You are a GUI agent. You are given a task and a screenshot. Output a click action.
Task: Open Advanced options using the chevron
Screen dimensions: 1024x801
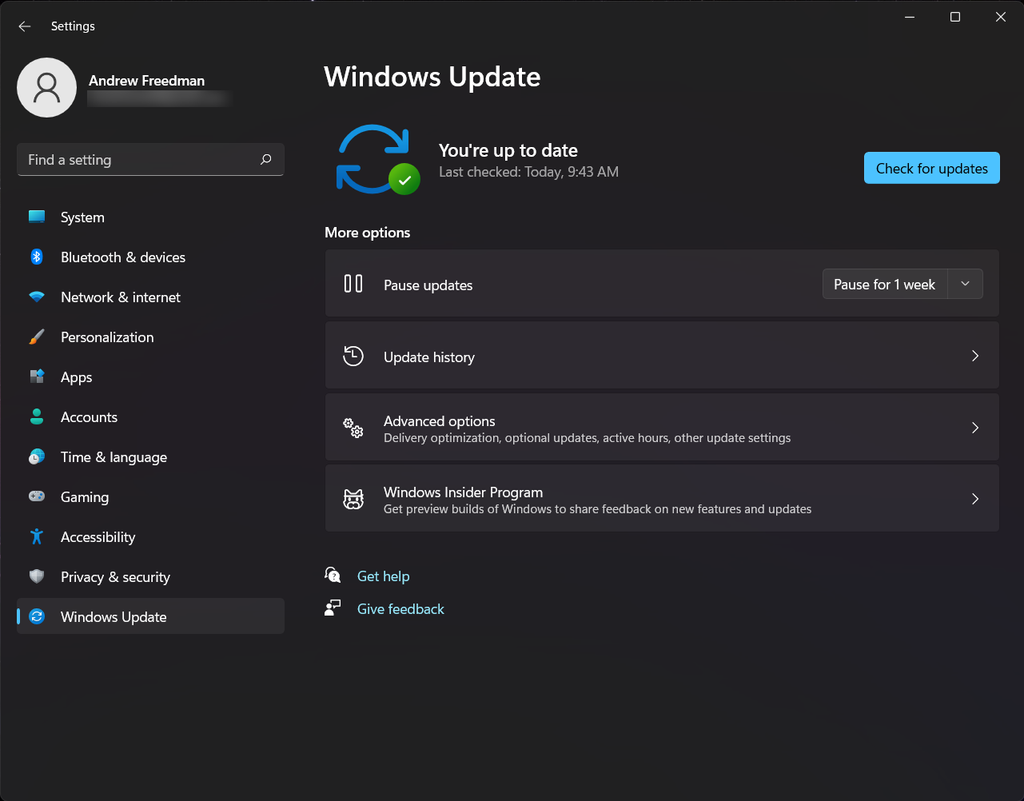[974, 428]
